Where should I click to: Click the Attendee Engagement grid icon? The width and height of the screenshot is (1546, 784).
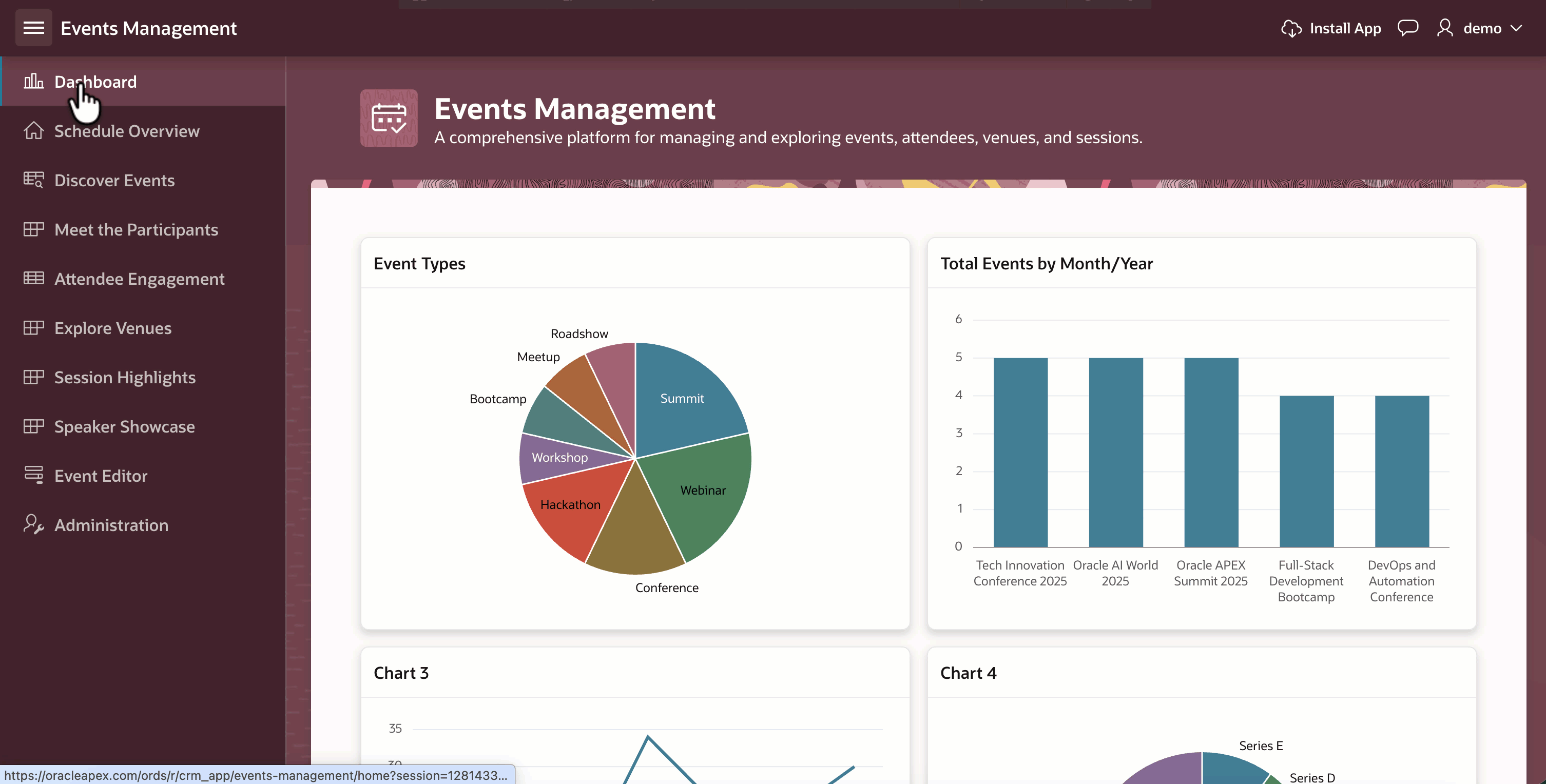coord(33,278)
